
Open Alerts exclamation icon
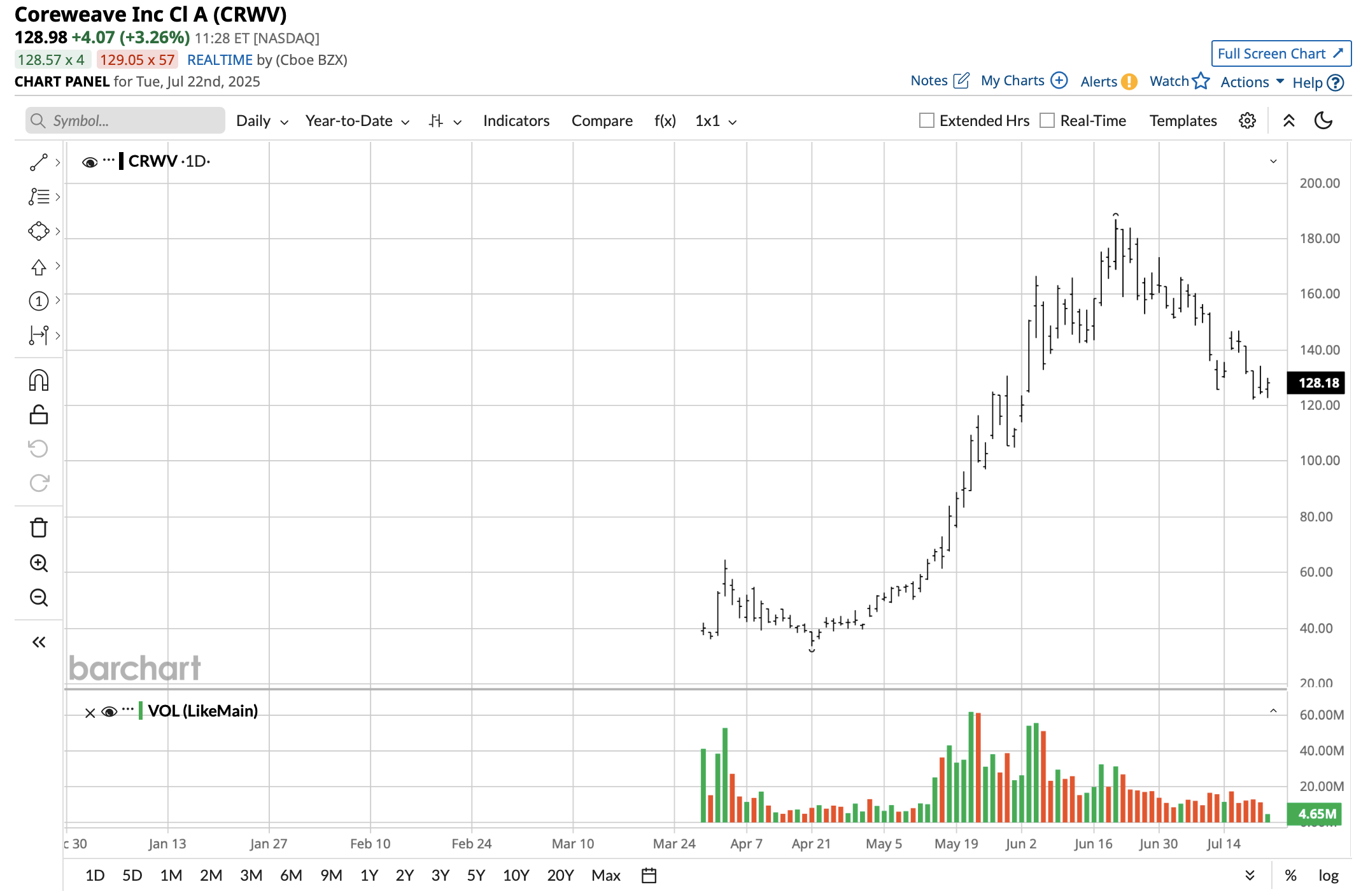click(1129, 81)
